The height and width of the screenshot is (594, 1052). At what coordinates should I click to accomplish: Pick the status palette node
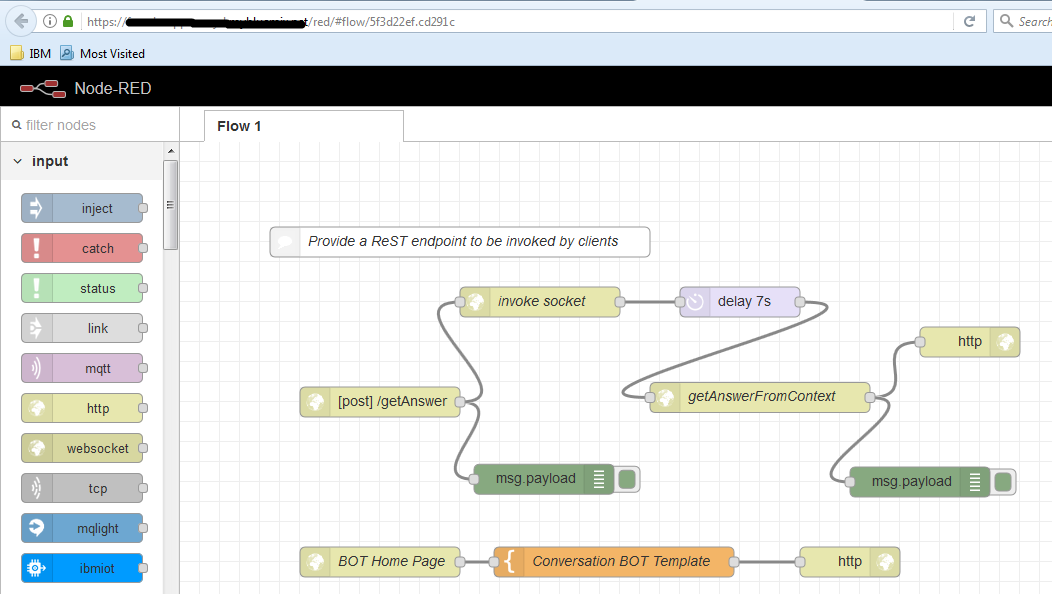pyautogui.click(x=83, y=288)
